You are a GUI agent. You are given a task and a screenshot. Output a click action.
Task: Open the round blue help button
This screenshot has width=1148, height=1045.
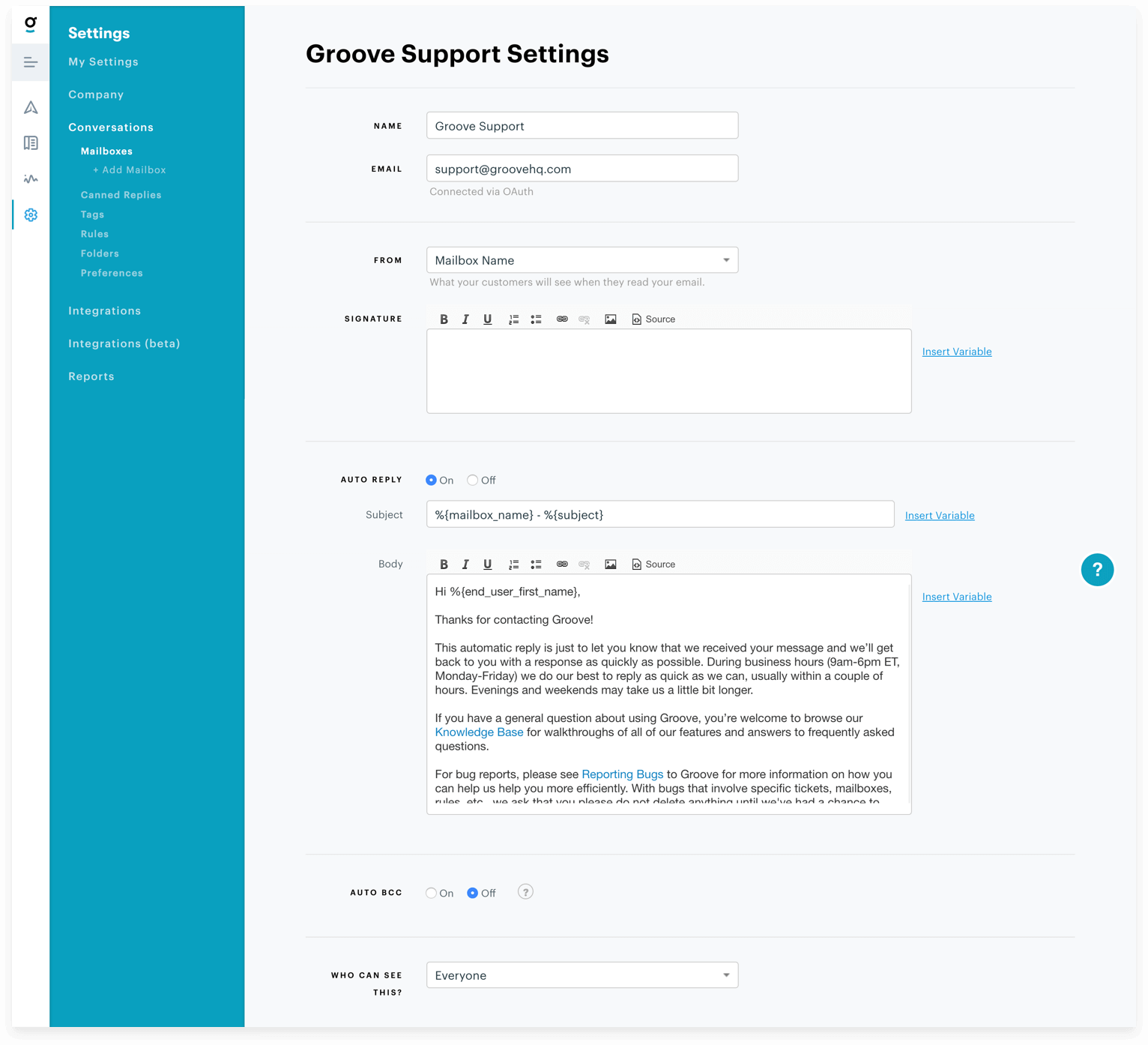click(x=1097, y=570)
